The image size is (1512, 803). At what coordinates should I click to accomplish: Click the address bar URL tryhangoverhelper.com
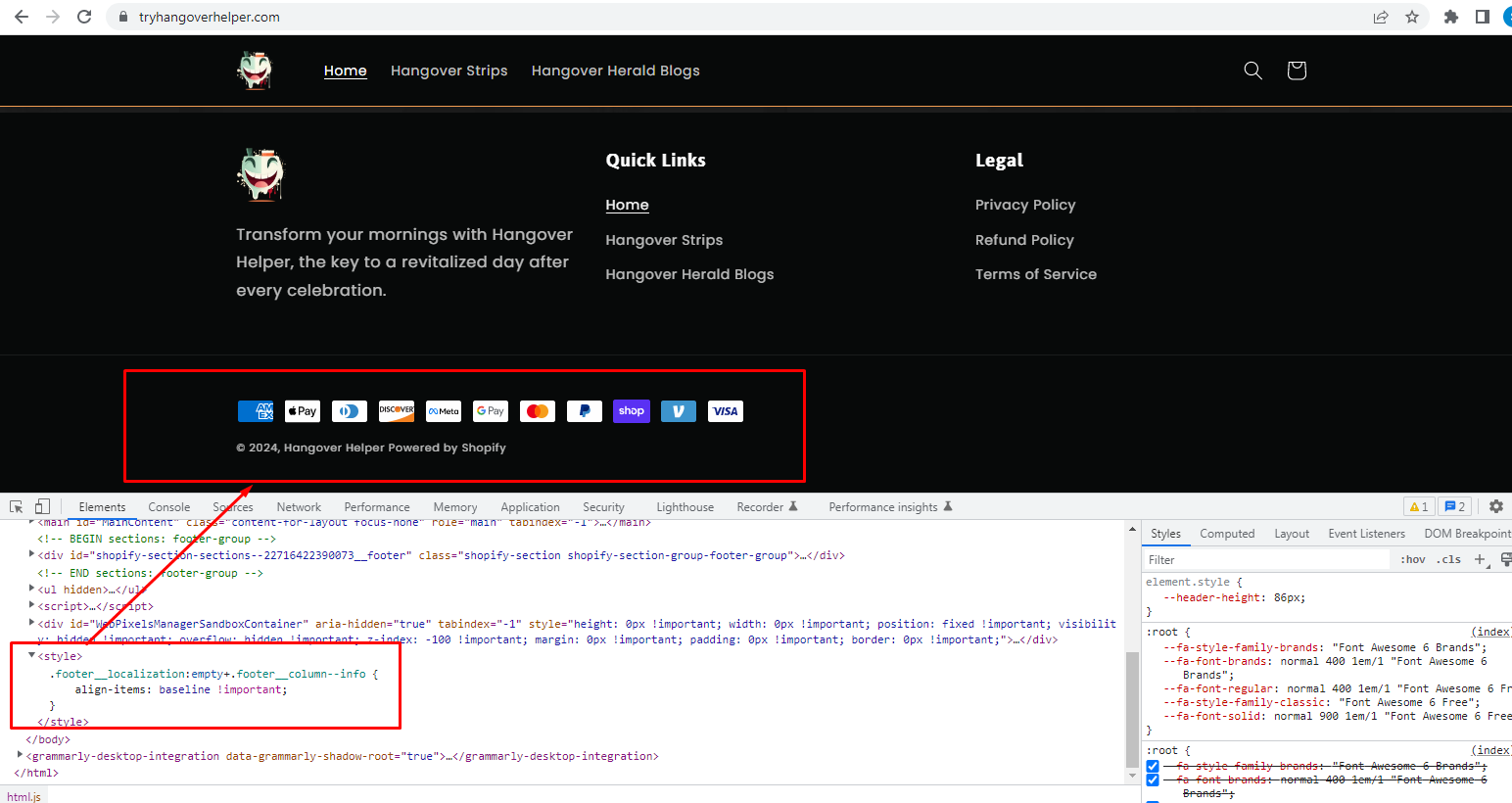click(210, 17)
